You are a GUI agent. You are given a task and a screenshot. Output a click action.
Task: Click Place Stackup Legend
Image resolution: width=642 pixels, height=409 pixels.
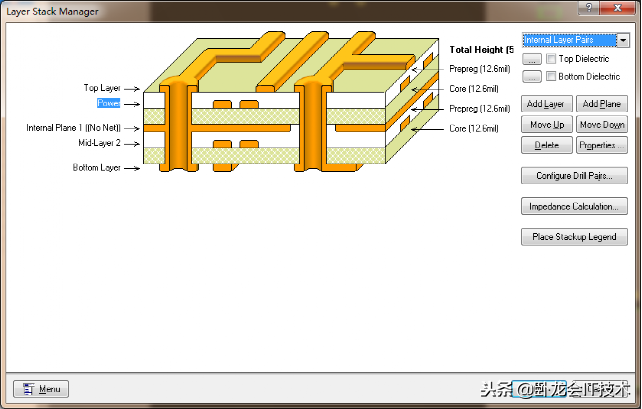574,237
